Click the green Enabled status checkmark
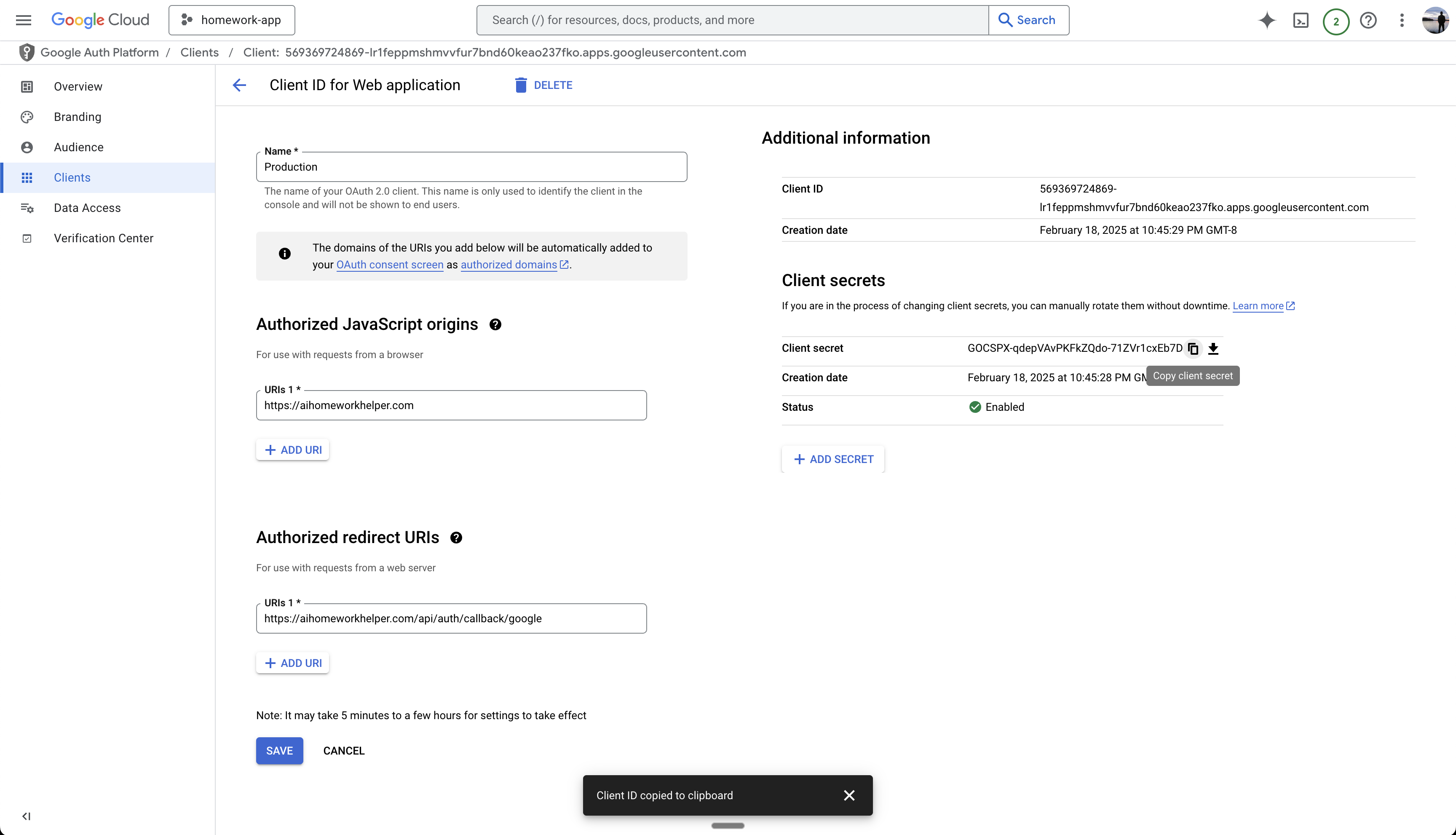 [975, 407]
